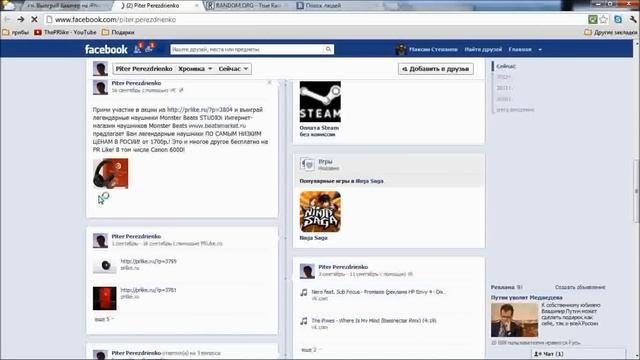Click Добавить в друзья button
Screen dimensions: 640x360
tap(436, 69)
